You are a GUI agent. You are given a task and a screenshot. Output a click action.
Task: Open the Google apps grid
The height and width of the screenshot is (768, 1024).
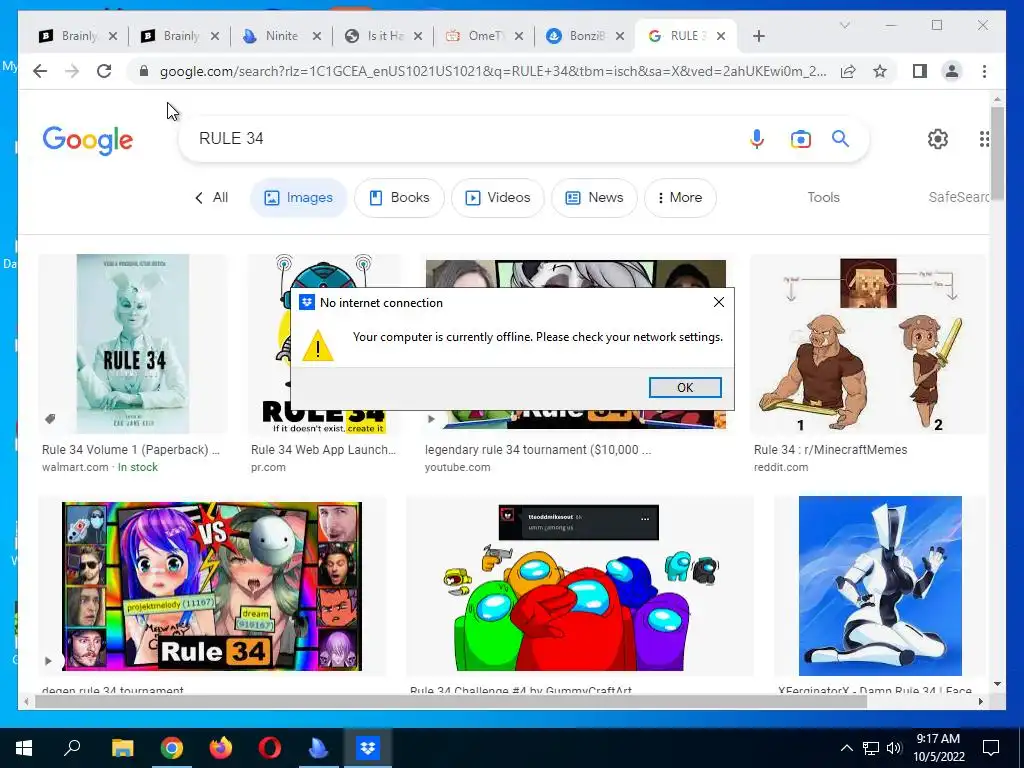pos(984,138)
